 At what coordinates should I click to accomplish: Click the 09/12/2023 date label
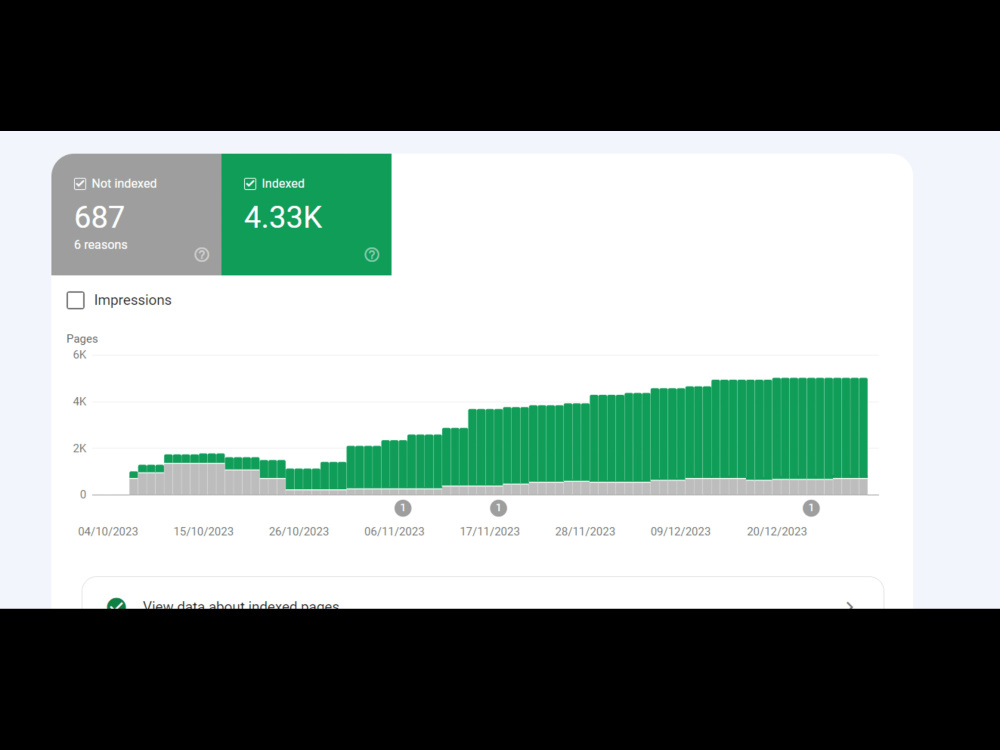tap(680, 531)
